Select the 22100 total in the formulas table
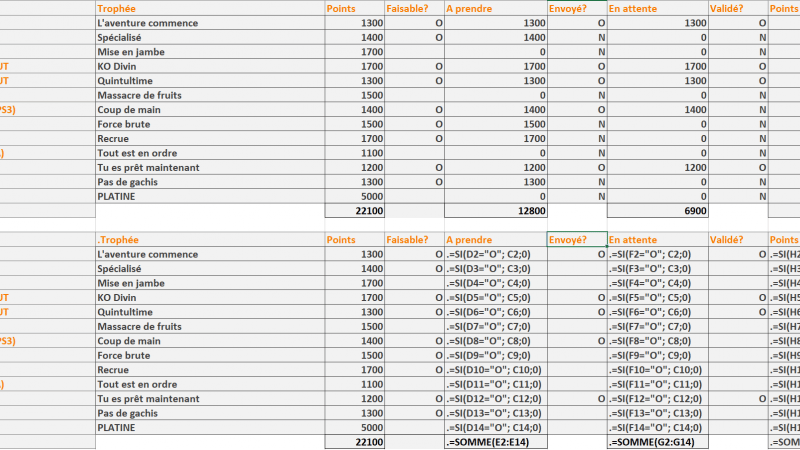This screenshot has height=450, width=800. pyautogui.click(x=355, y=442)
